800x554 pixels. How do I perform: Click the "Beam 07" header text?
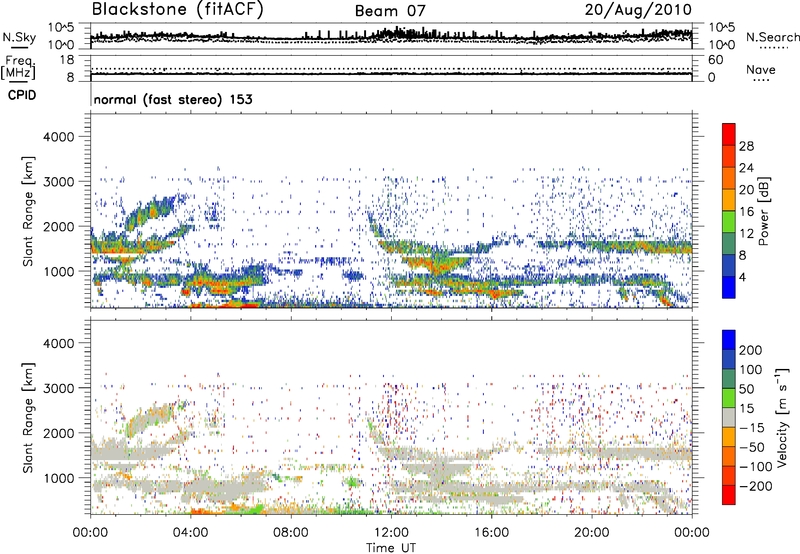[x=390, y=11]
